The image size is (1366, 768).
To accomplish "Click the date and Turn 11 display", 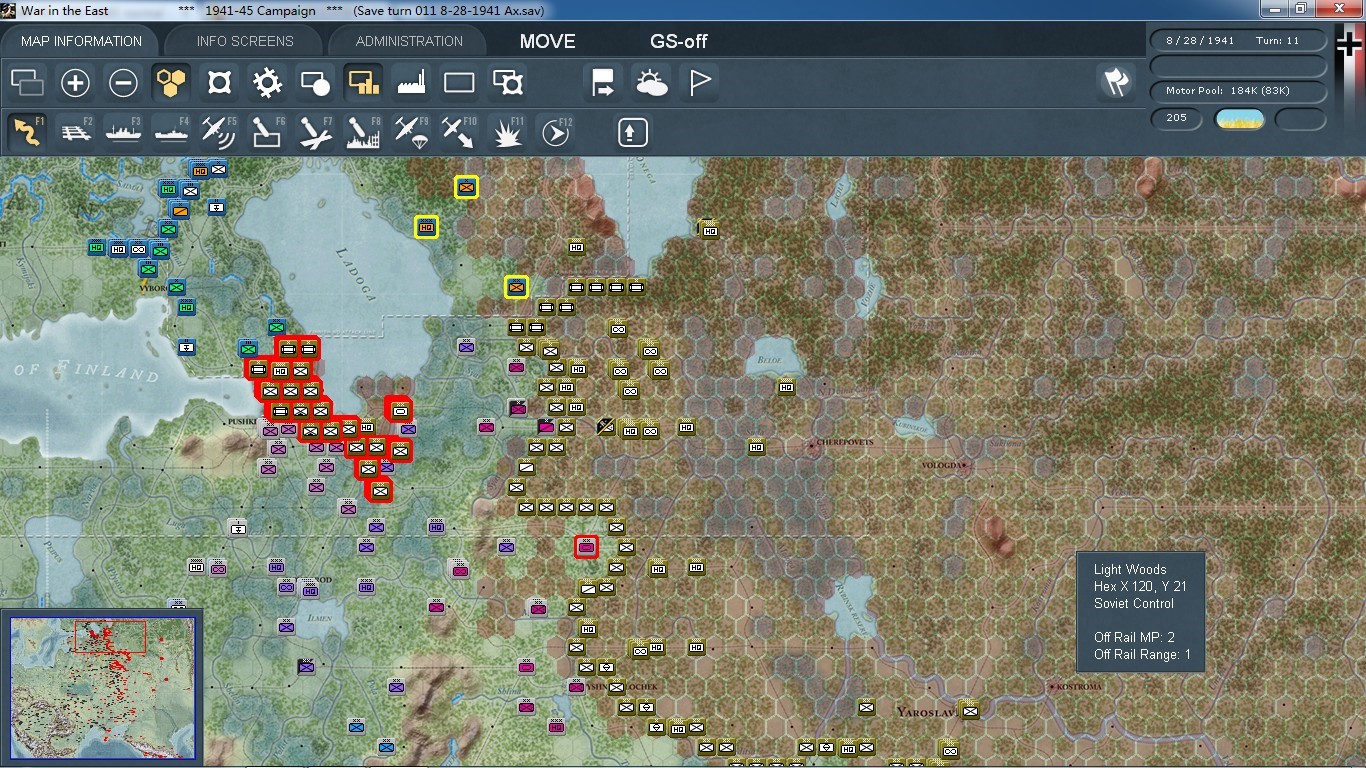I will [x=1239, y=41].
